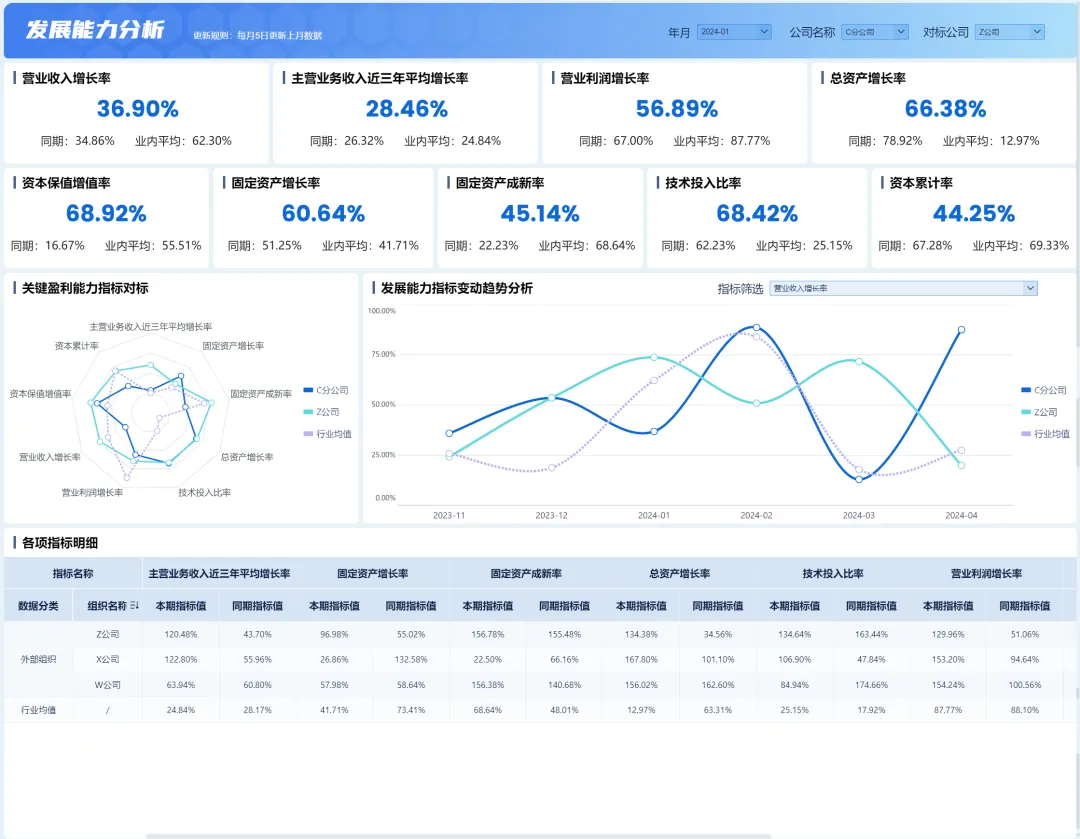Click 业内平均：62.30% text
This screenshot has width=1080, height=839.
pos(183,141)
